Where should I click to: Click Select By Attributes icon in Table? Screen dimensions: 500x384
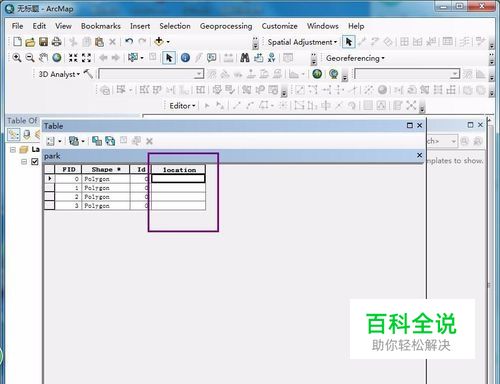pyautogui.click(x=97, y=141)
